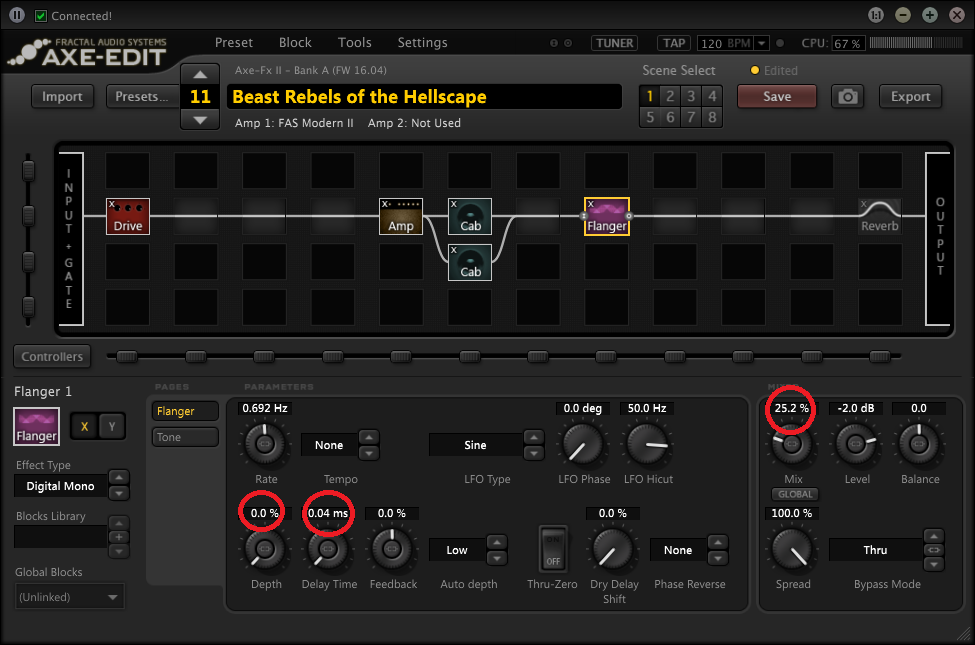This screenshot has width=975, height=645.
Task: Select the Amp block in grid
Action: 401,216
